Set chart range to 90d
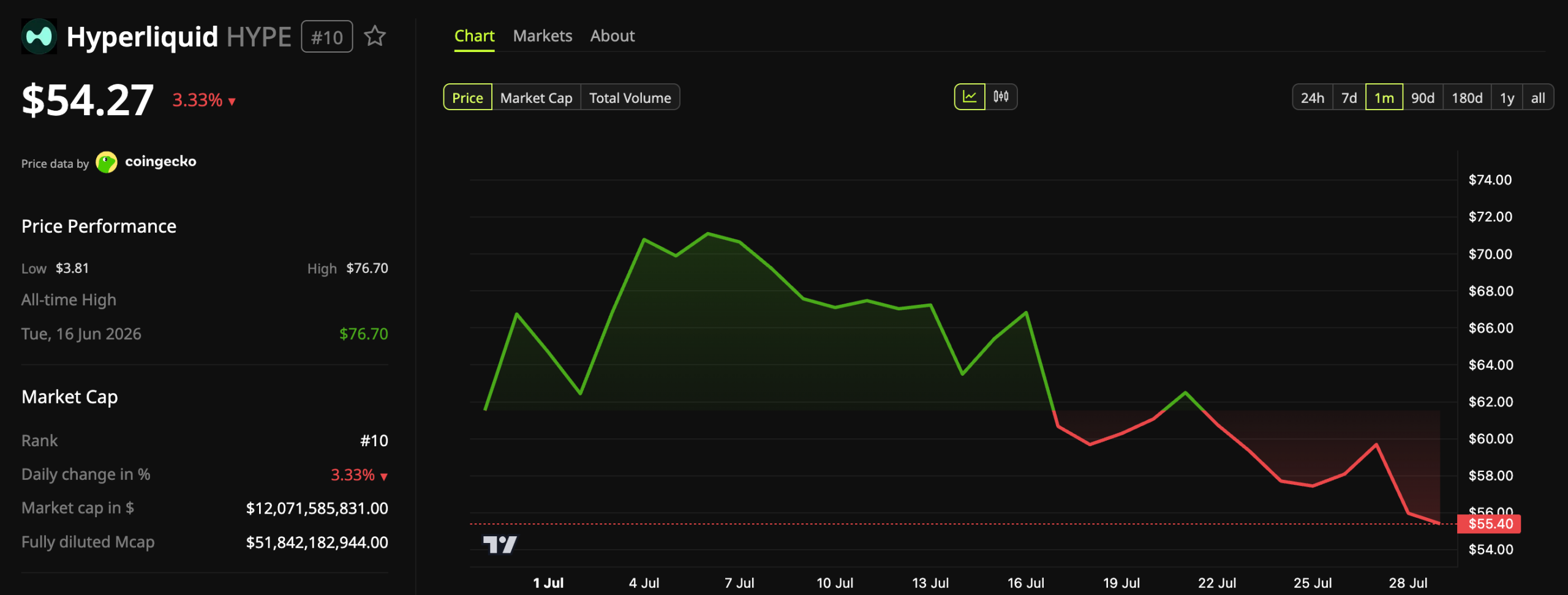Viewport: 1568px width, 595px height. 1423,97
